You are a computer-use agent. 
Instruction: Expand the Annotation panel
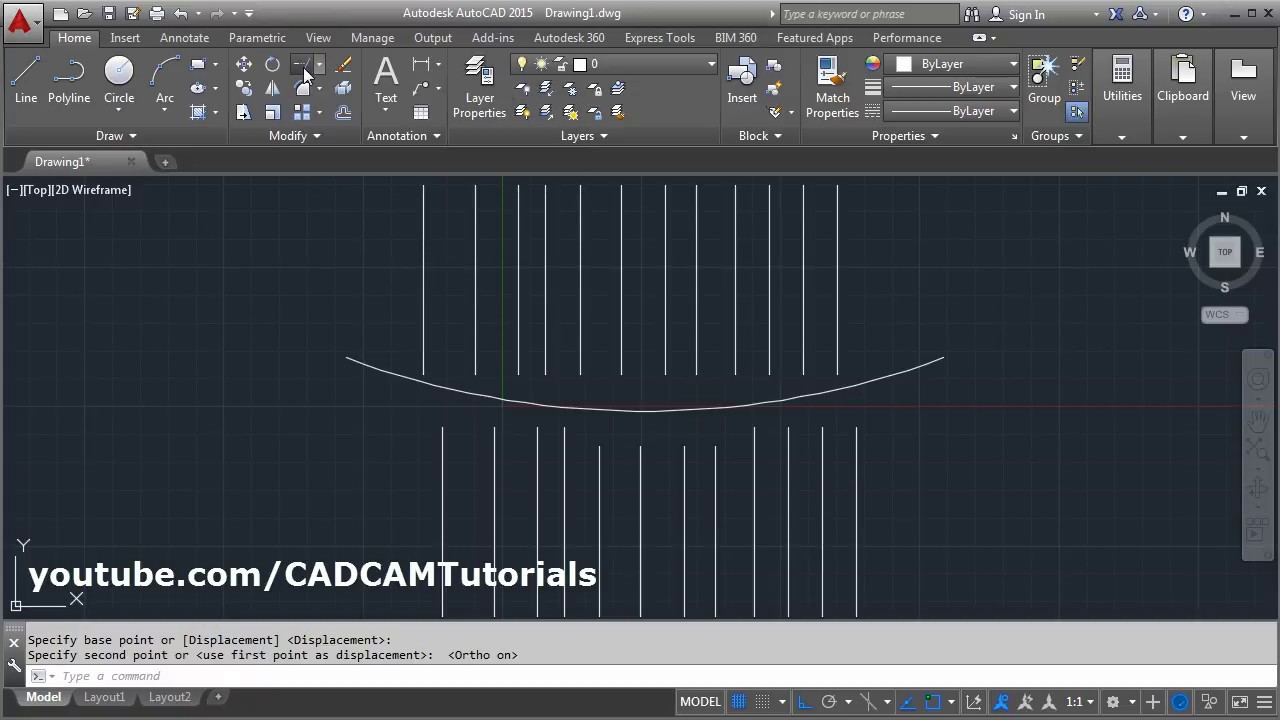(403, 136)
